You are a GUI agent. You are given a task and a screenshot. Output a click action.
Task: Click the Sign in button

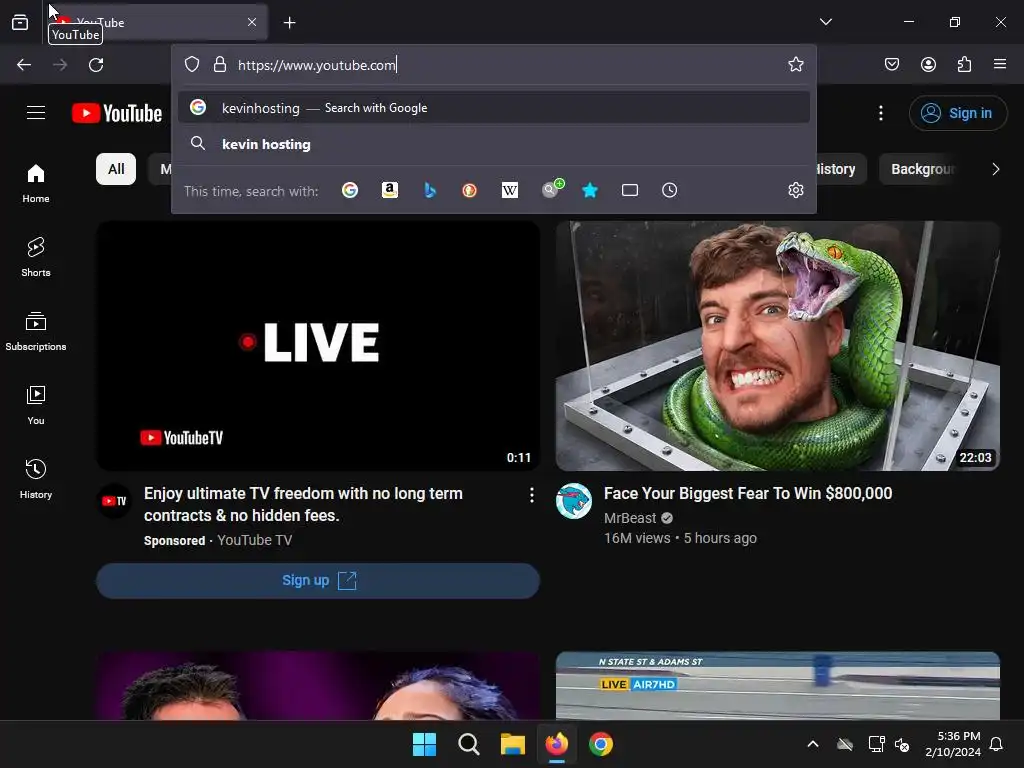pos(957,113)
